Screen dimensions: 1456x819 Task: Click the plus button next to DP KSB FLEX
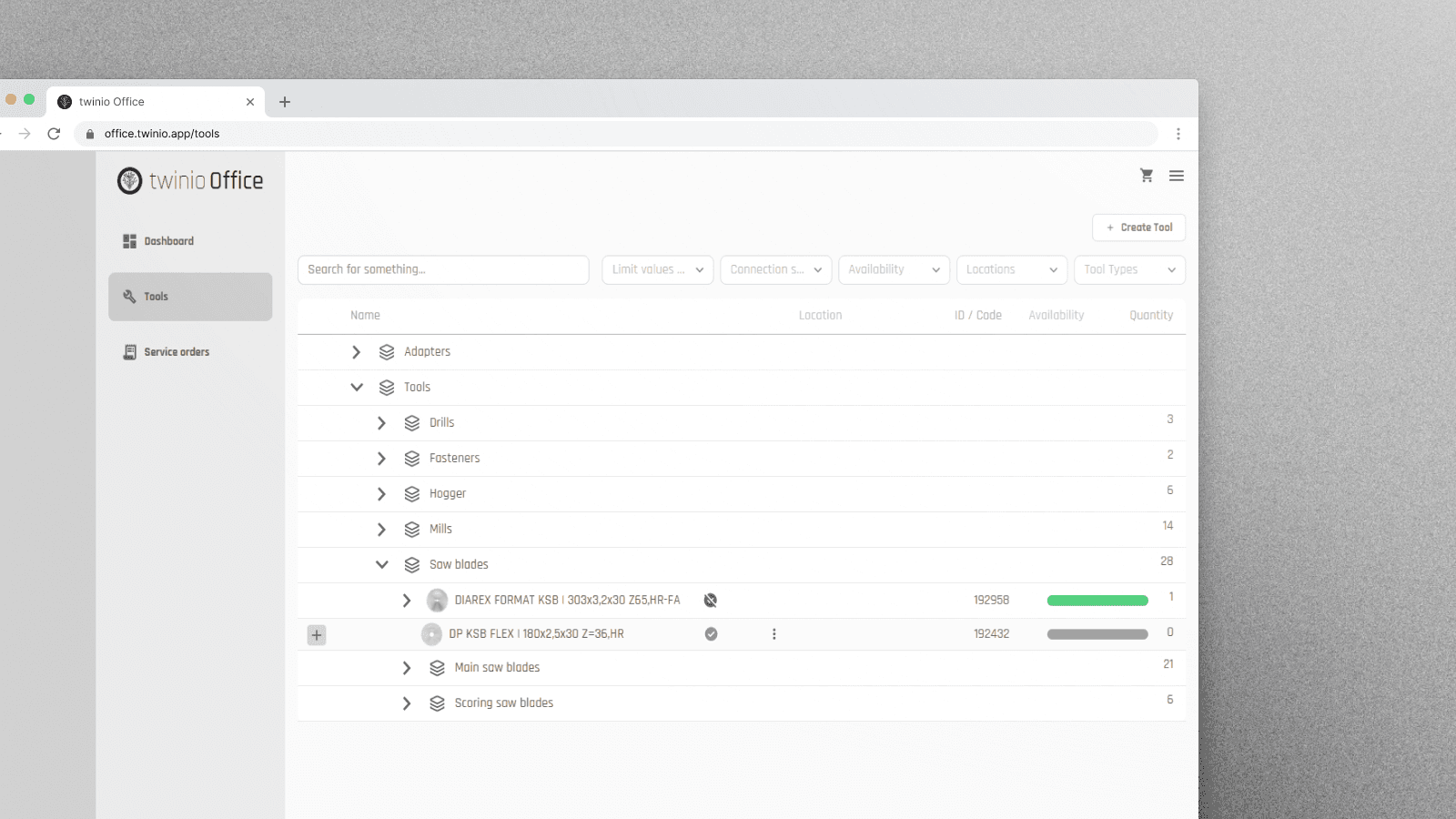[316, 634]
